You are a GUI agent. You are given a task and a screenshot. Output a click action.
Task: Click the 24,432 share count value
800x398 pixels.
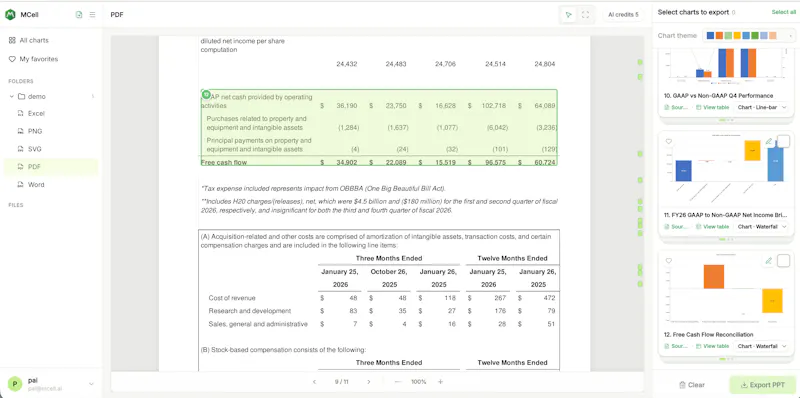click(347, 64)
